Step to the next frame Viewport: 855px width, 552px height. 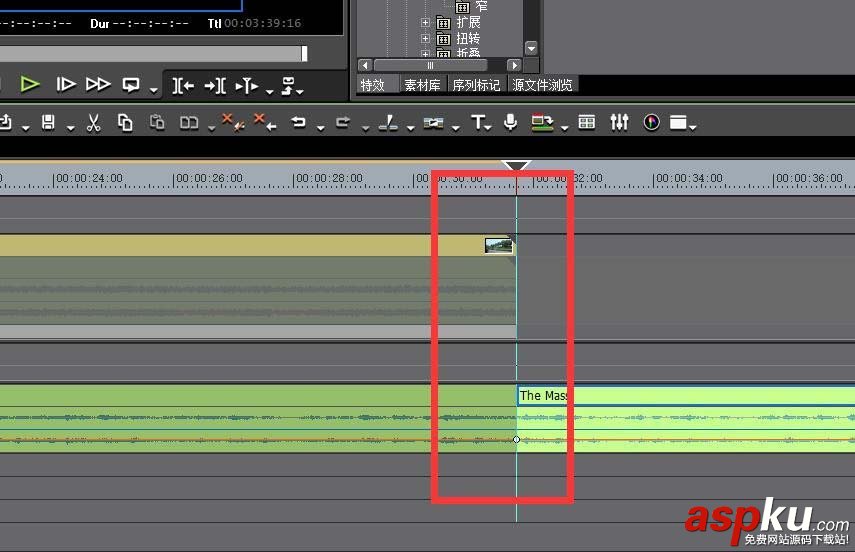(x=66, y=85)
